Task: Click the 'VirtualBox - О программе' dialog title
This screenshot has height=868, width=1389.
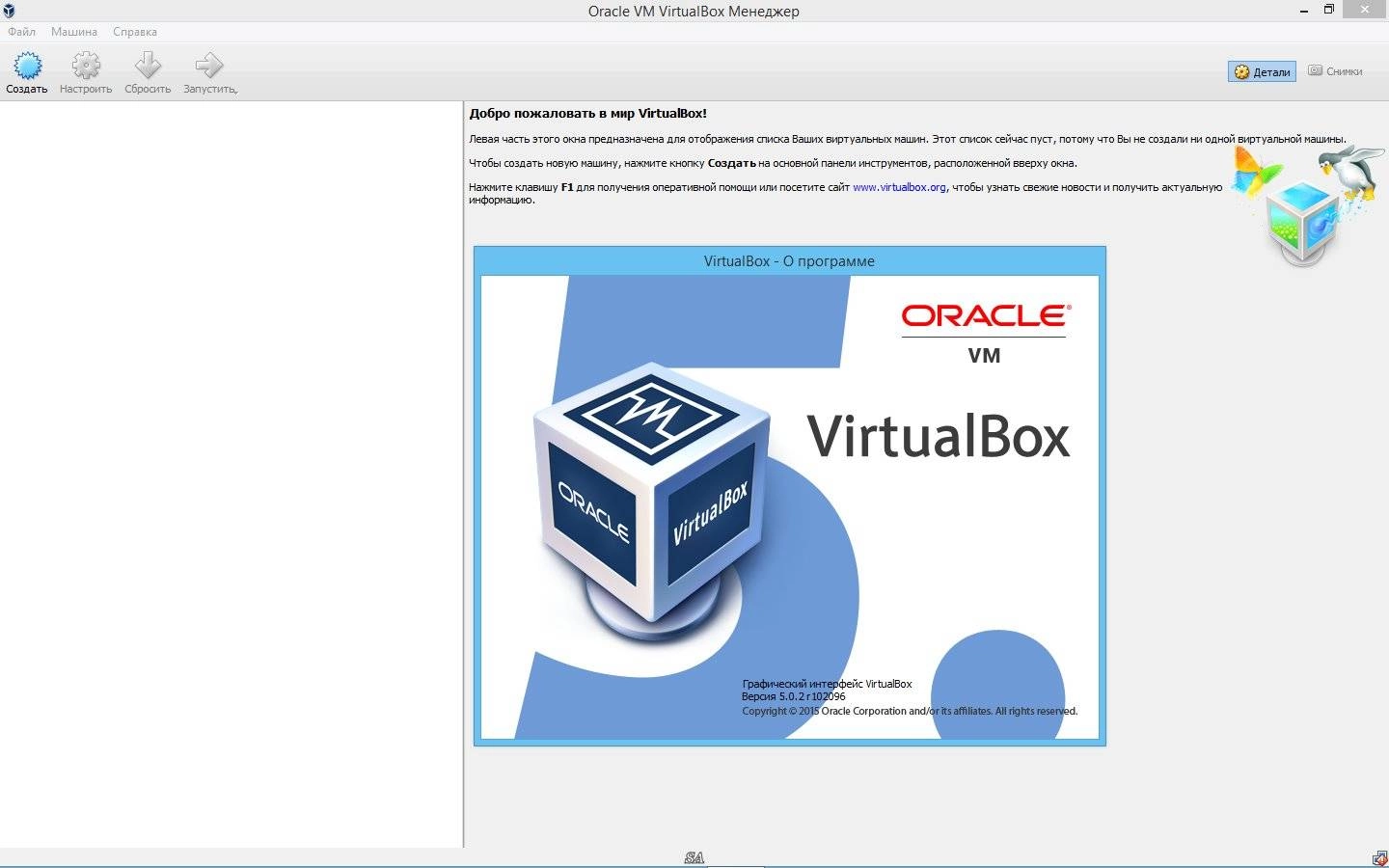Action: point(789,261)
